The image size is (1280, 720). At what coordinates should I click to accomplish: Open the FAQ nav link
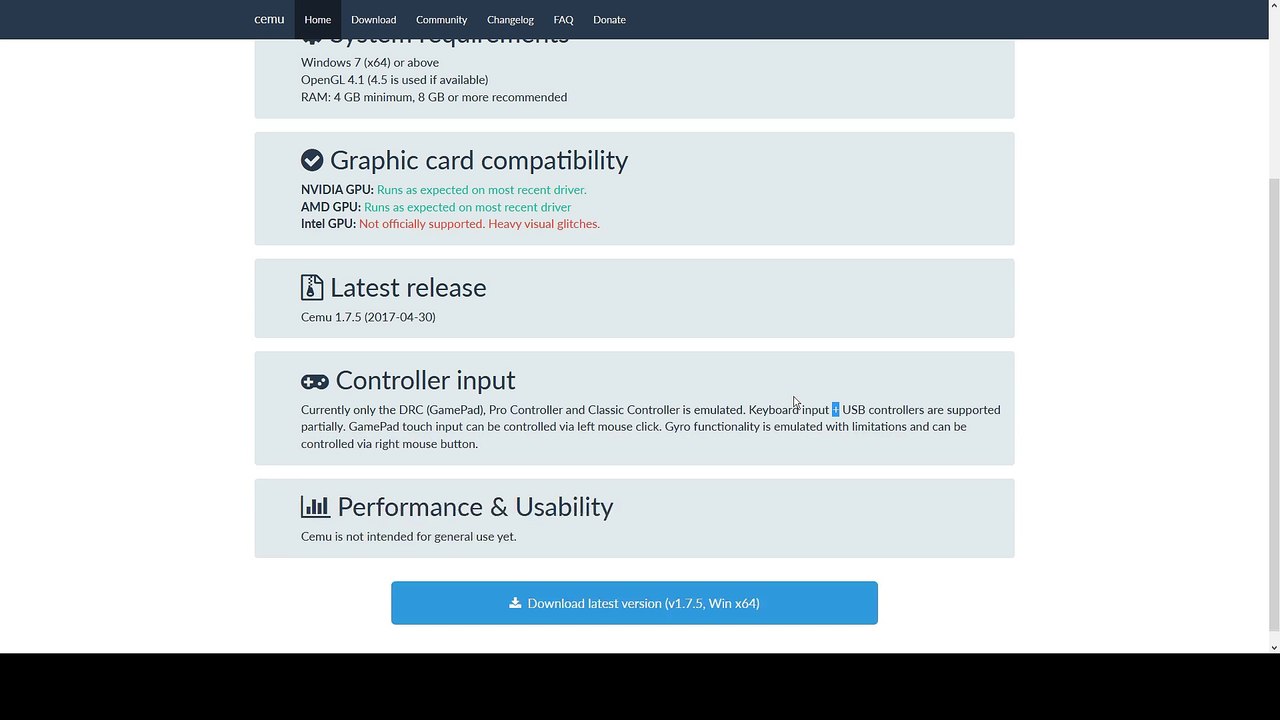pos(563,19)
